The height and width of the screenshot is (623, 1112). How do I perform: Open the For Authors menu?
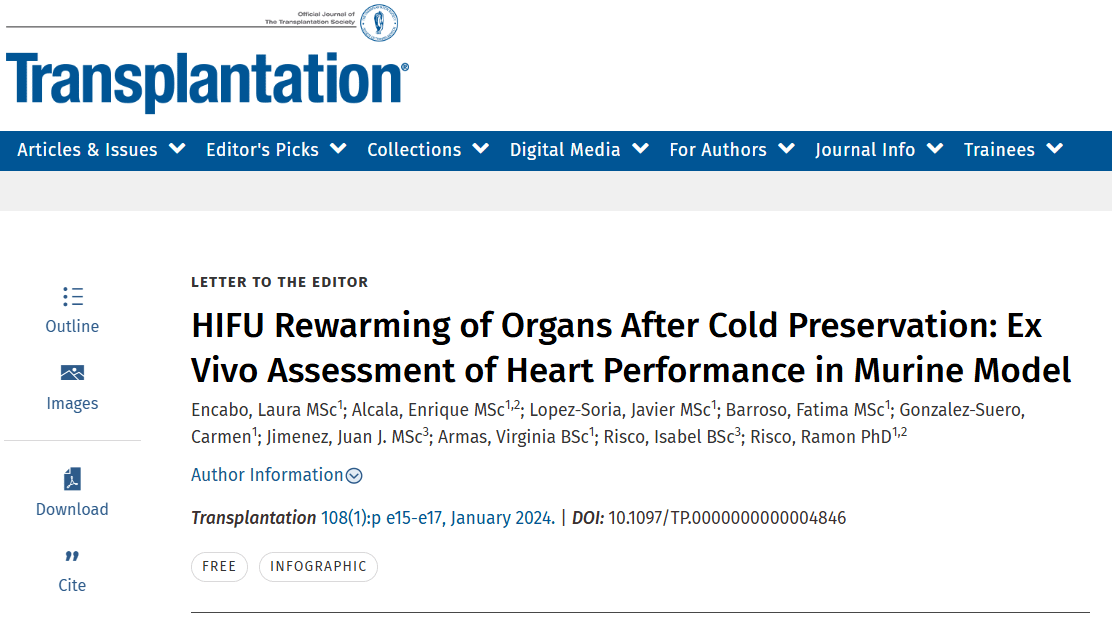[732, 150]
